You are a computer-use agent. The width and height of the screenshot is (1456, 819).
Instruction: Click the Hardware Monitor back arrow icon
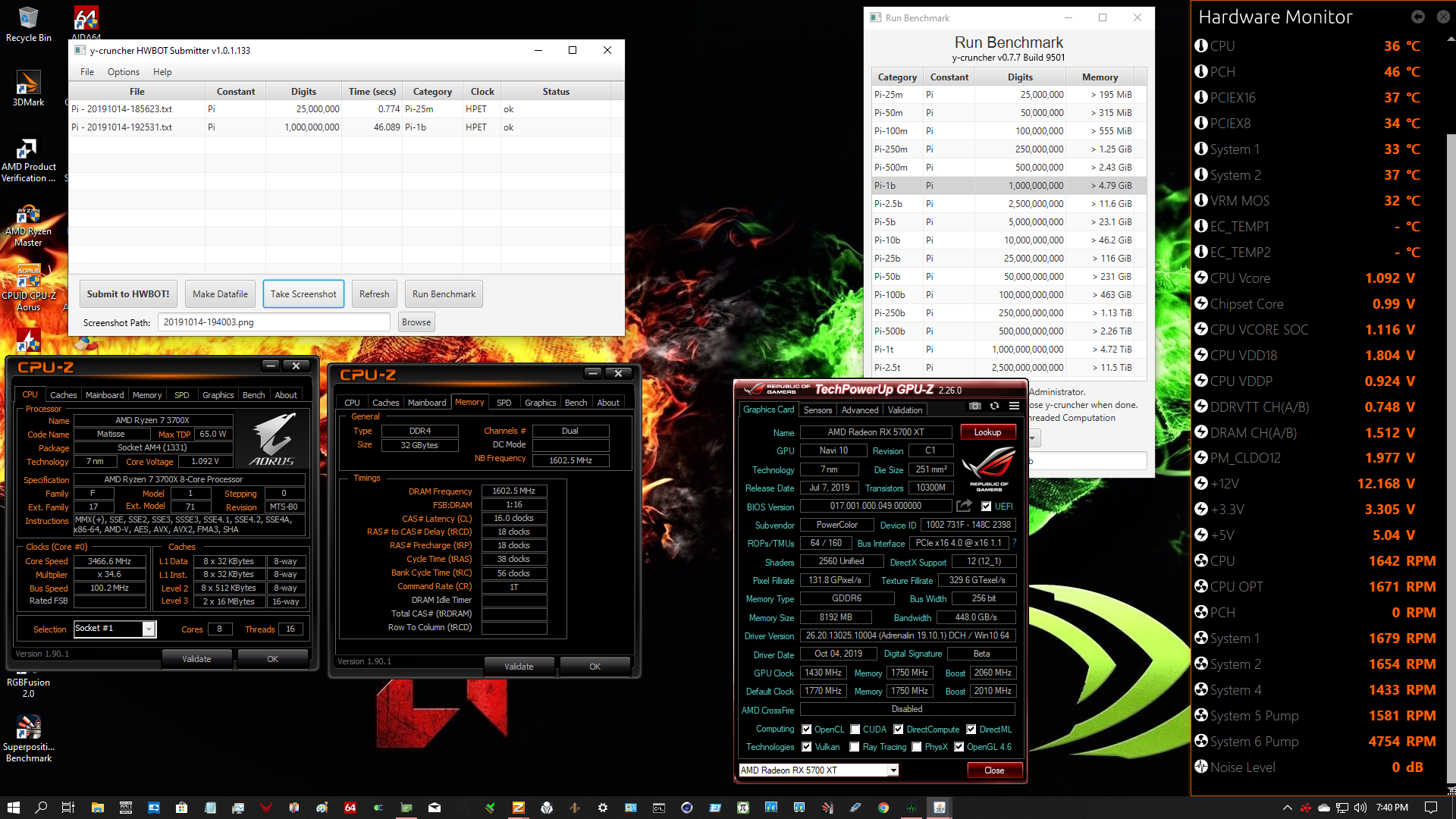coord(1418,17)
